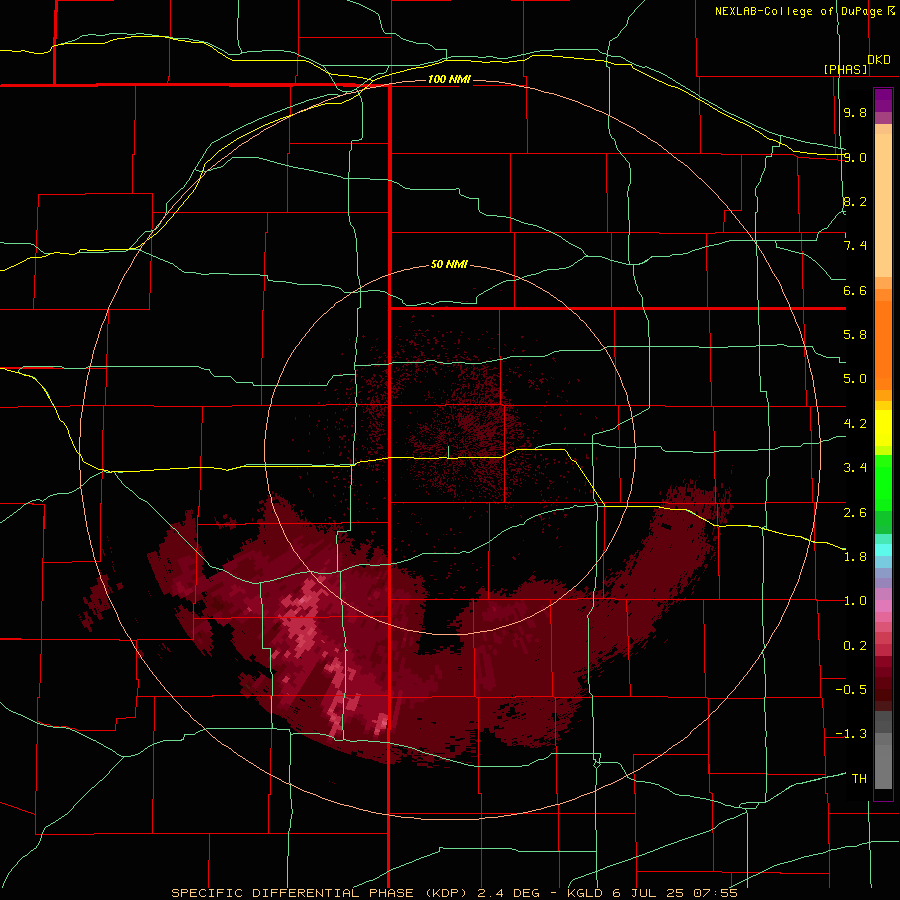Click the 2.6 value on color scale
The image size is (900, 900).
(855, 513)
